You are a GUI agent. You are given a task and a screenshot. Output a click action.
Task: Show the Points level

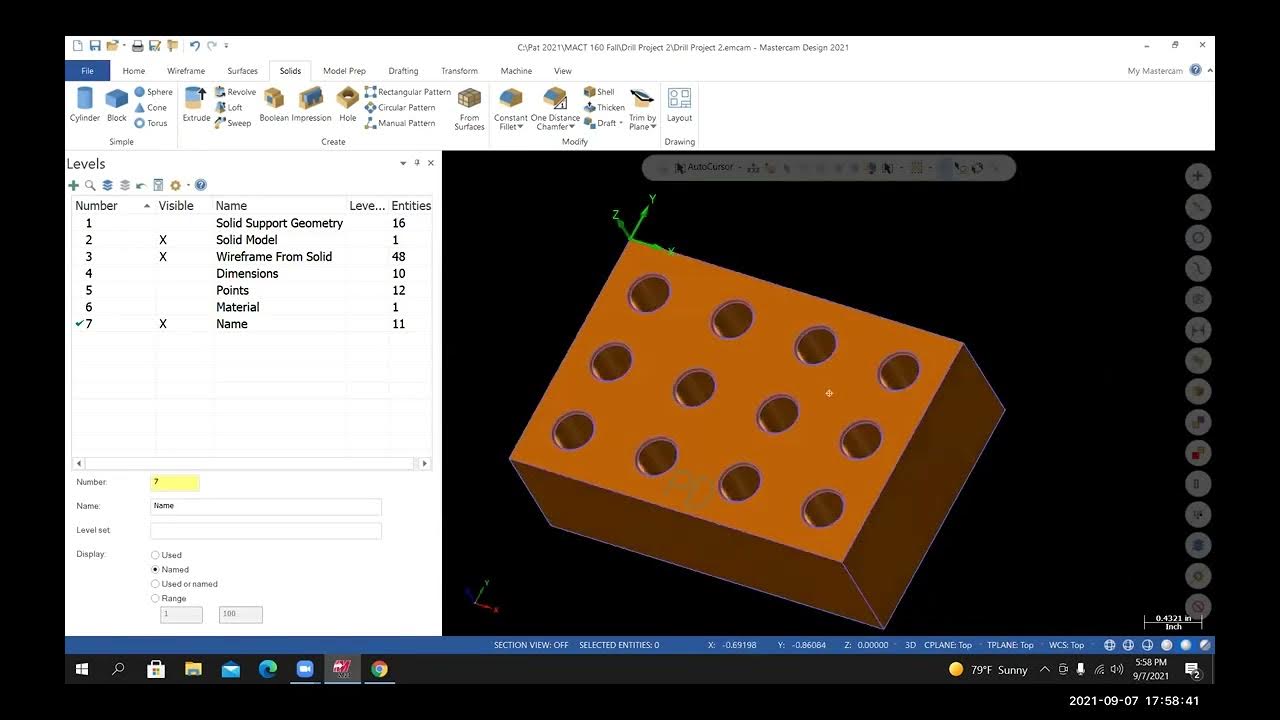click(x=163, y=290)
